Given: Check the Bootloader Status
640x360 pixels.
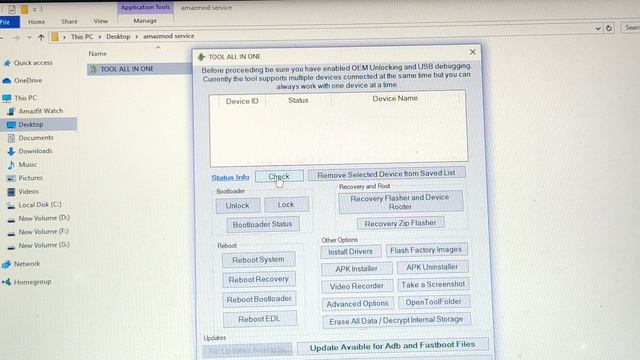Looking at the screenshot, I should 262,224.
